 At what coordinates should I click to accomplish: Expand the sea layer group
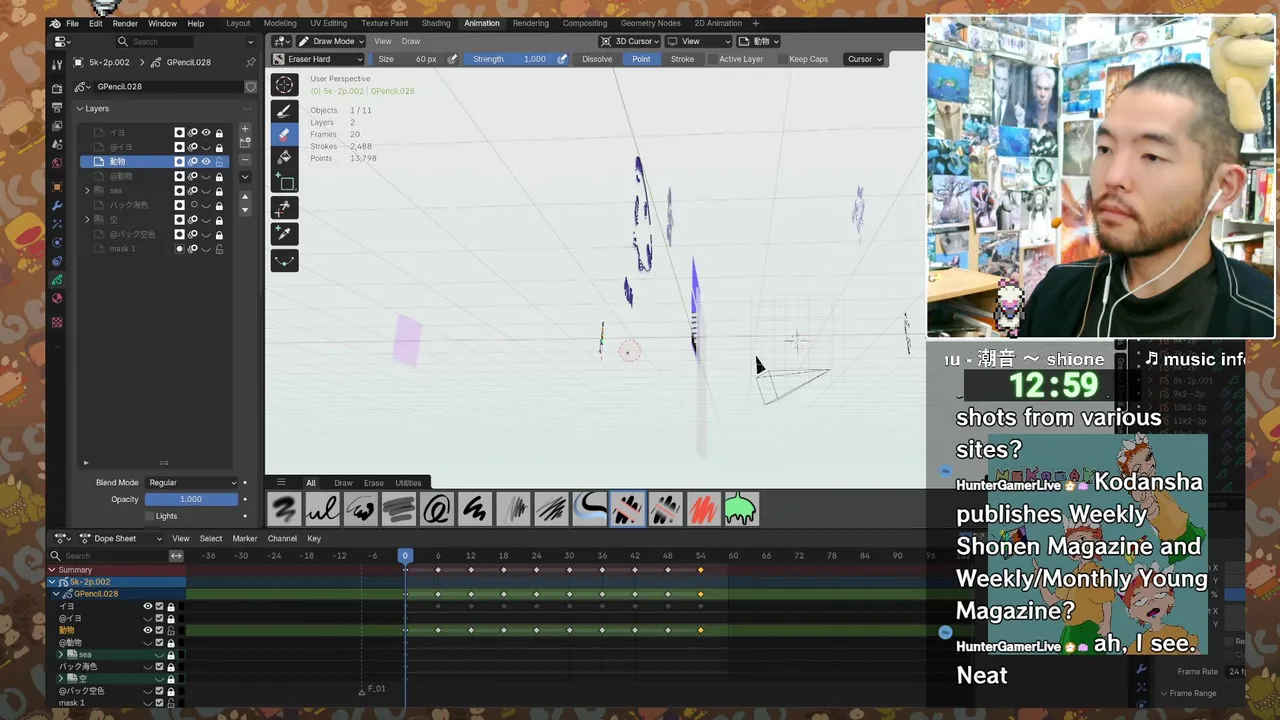tap(87, 190)
